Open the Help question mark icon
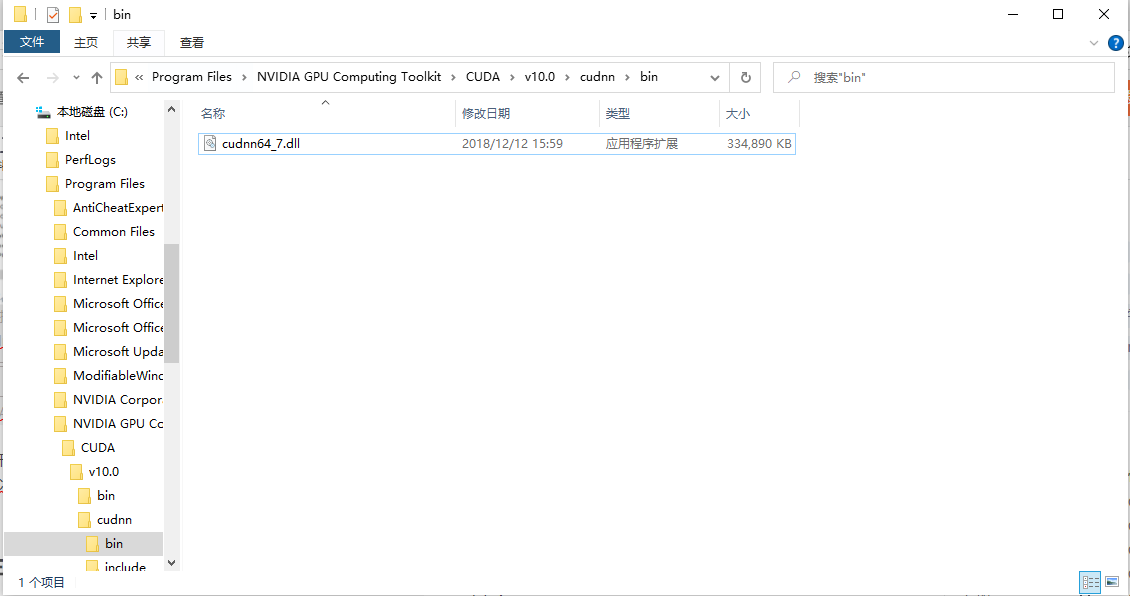 (x=1116, y=43)
